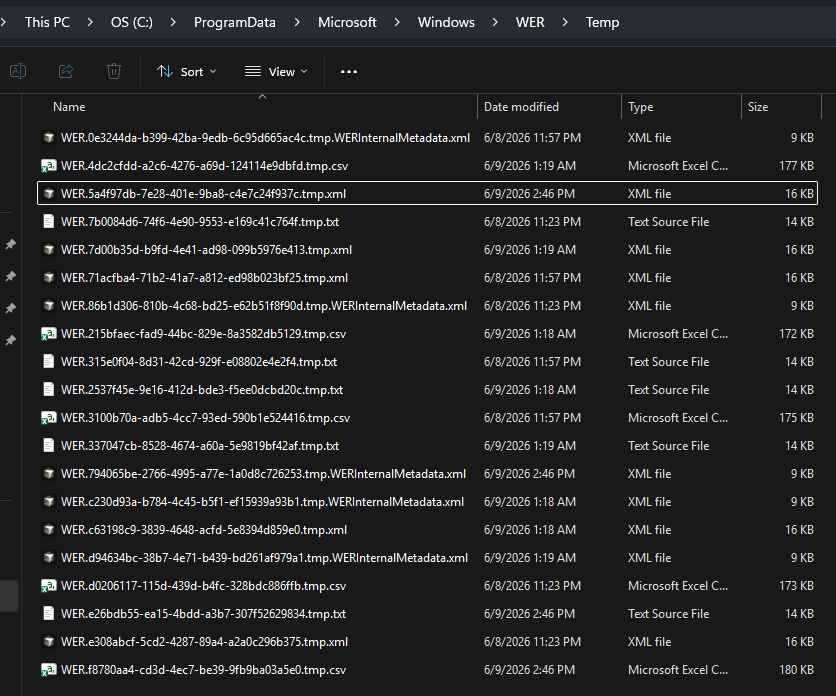The width and height of the screenshot is (836, 696).
Task: Expand chevron after This PC breadcrumb
Action: [x=90, y=22]
